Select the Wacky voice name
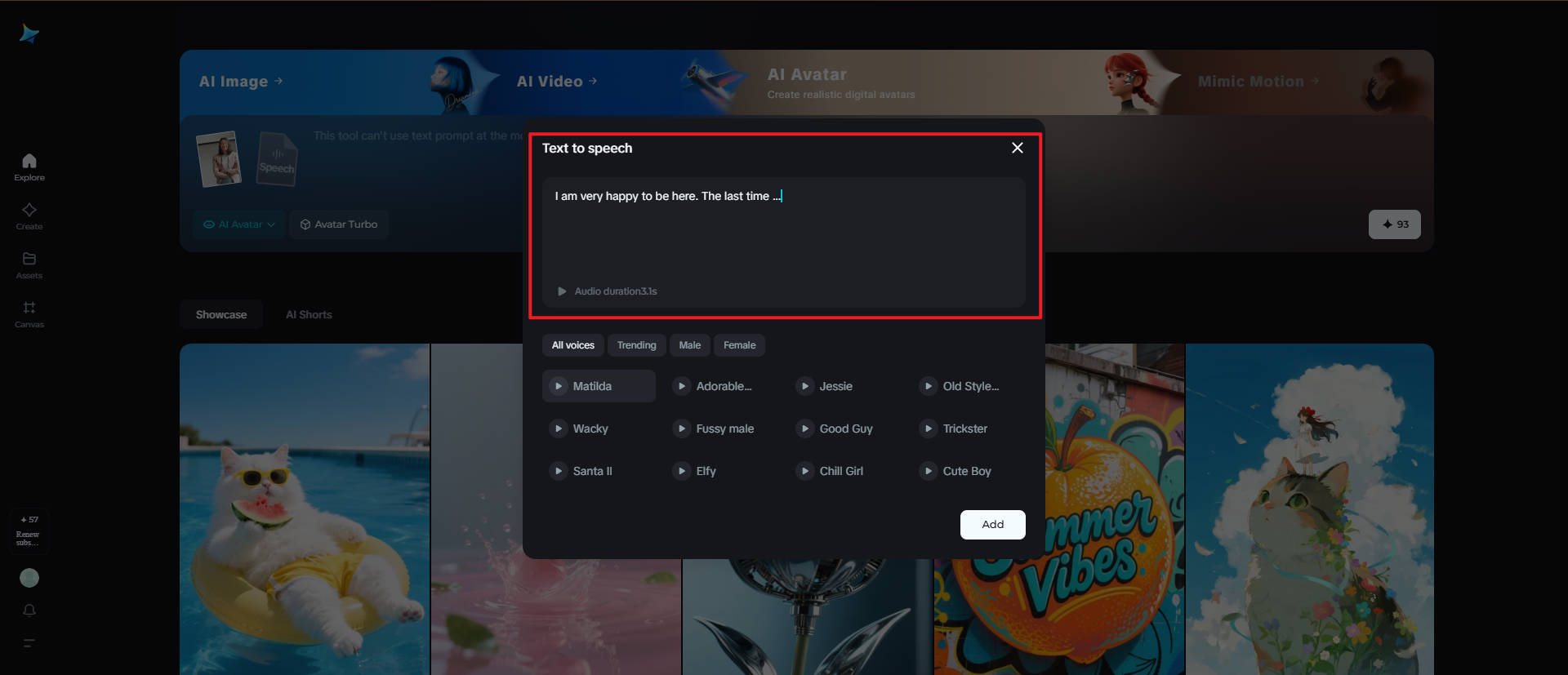The height and width of the screenshot is (675, 1568). (x=590, y=429)
